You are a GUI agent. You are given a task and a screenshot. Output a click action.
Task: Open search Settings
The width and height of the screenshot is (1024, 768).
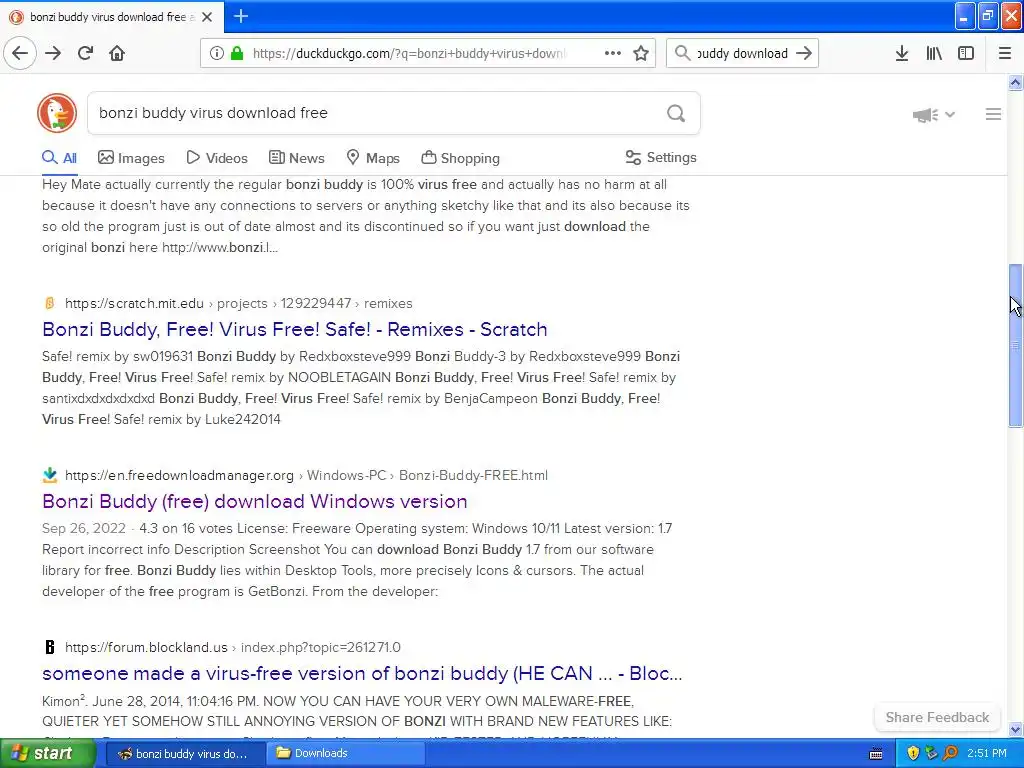click(661, 157)
